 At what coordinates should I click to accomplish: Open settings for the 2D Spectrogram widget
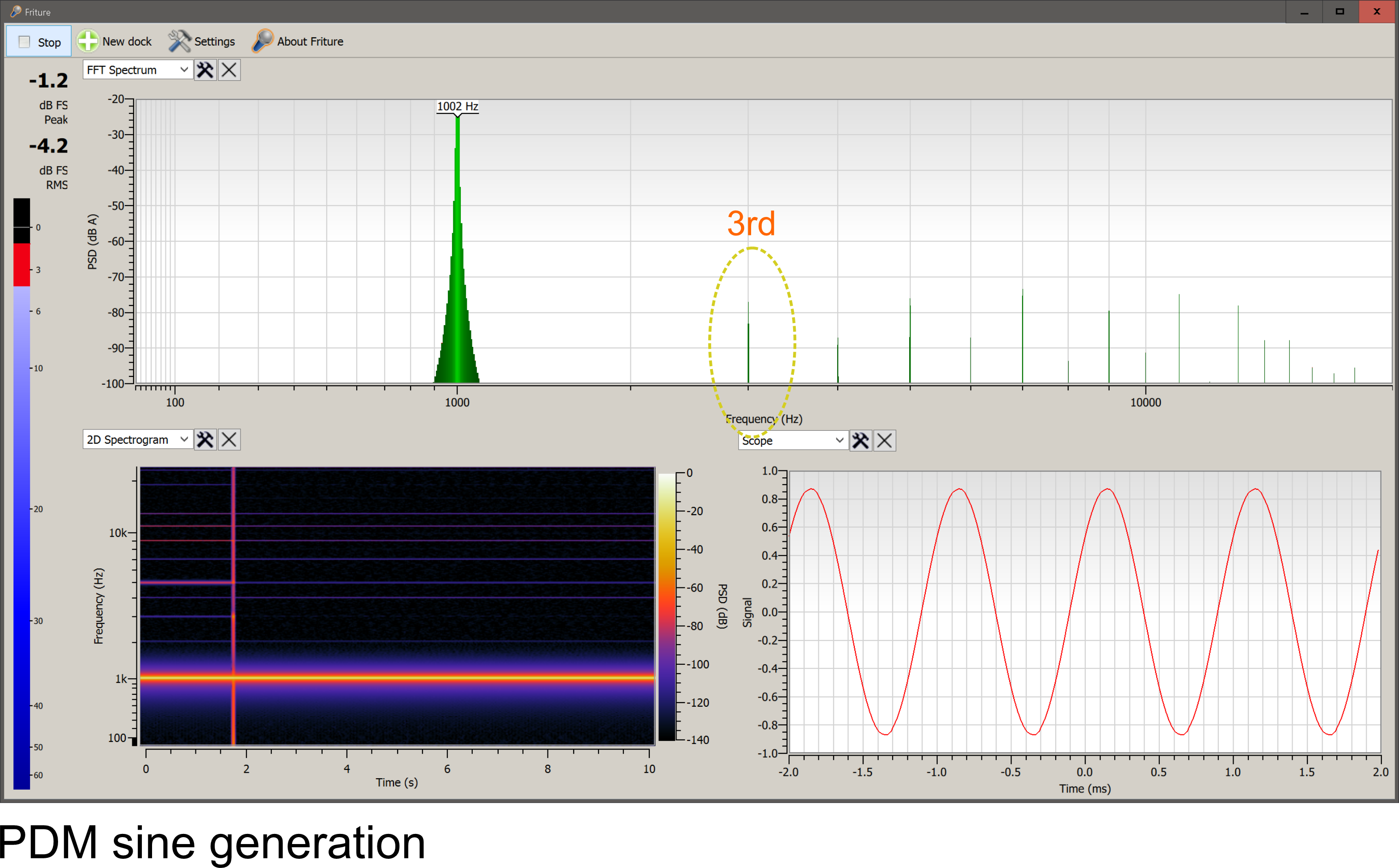pyautogui.click(x=205, y=439)
